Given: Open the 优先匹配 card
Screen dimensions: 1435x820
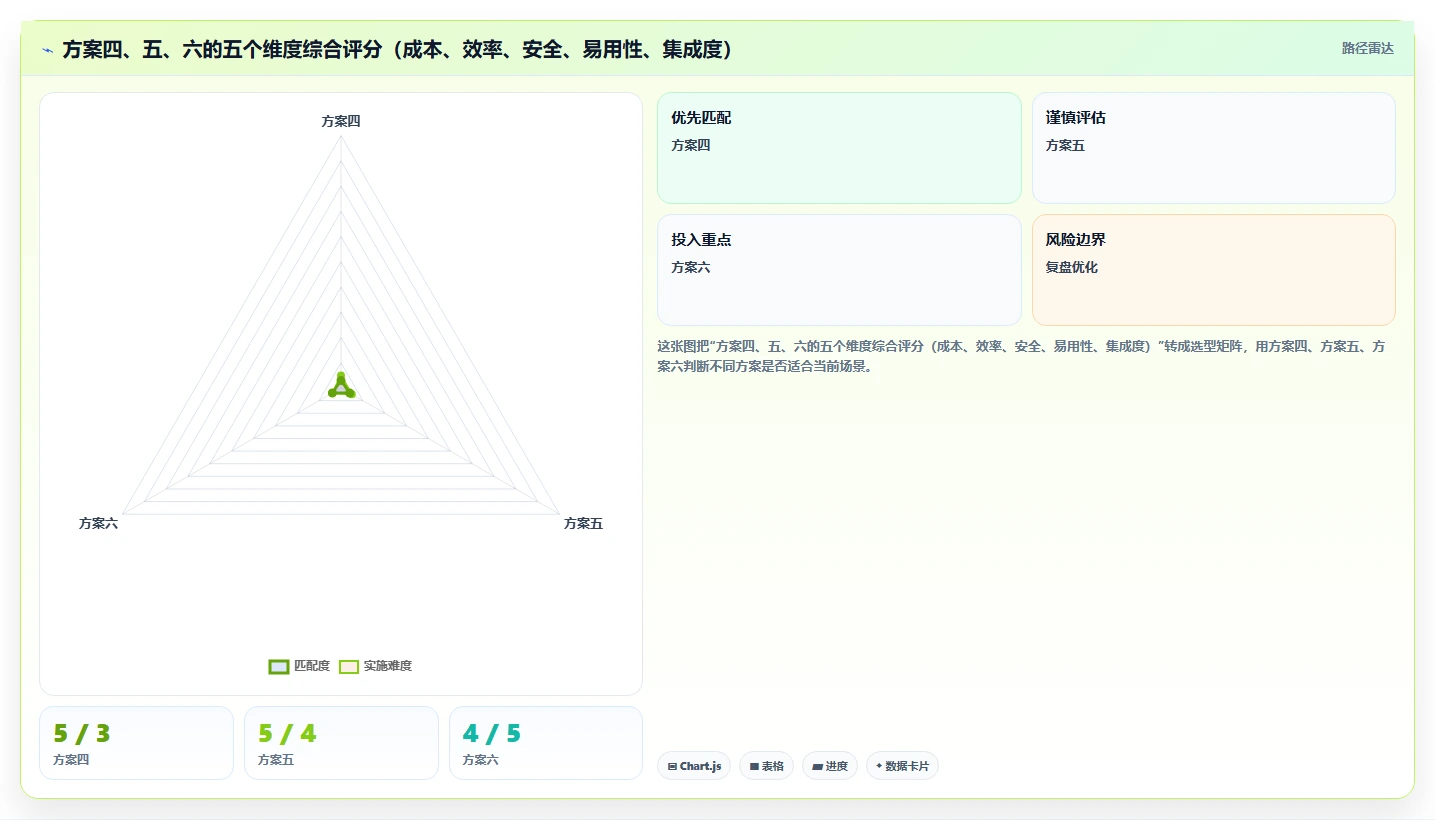Looking at the screenshot, I should pyautogui.click(x=839, y=148).
